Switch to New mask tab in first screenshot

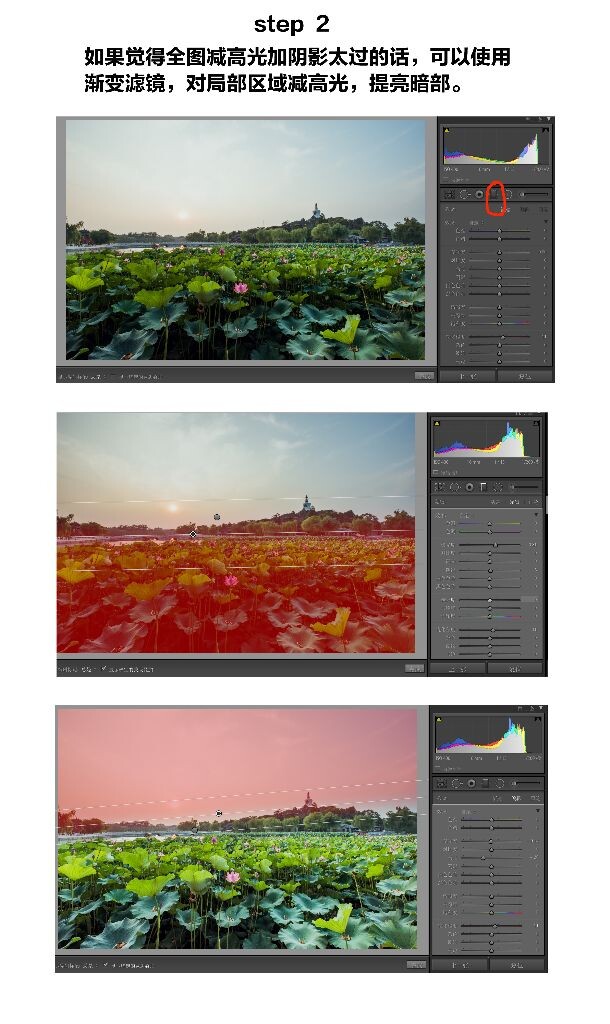click(504, 210)
